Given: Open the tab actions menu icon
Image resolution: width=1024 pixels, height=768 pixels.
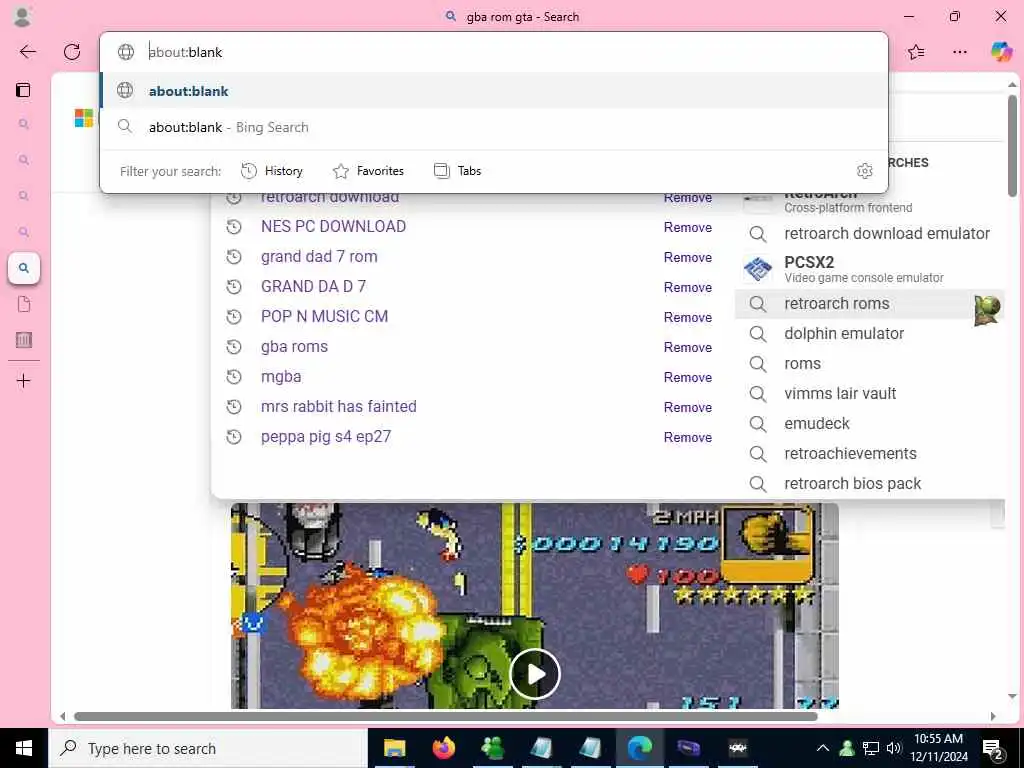Looking at the screenshot, I should [24, 89].
